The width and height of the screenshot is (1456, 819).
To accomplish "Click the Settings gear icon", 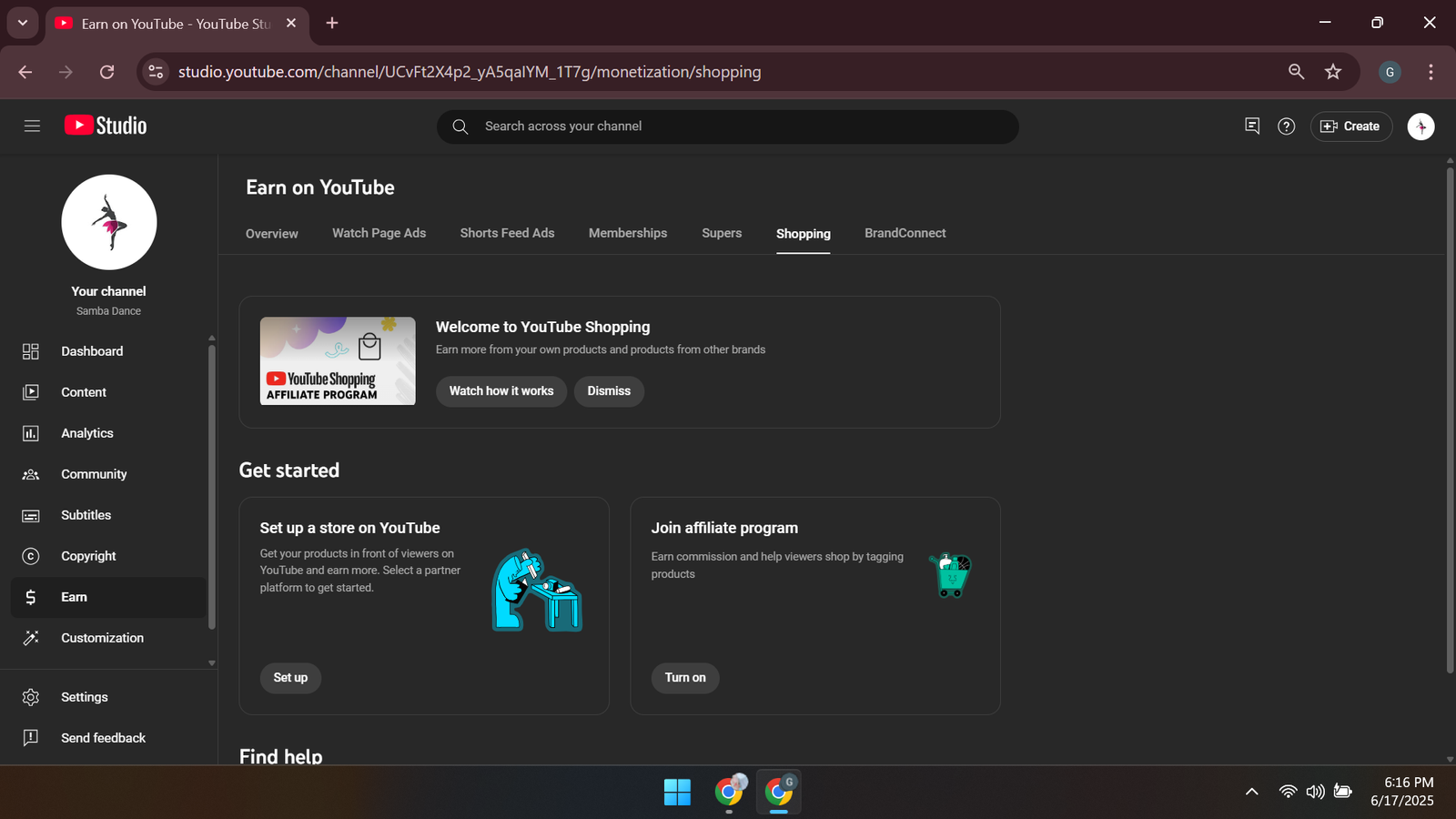I will click(31, 697).
